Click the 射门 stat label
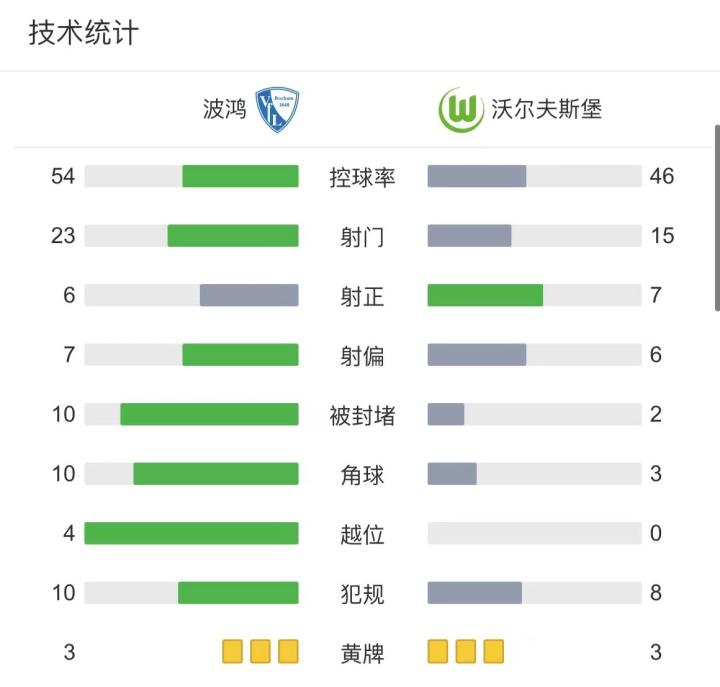Screen dimensions: 720x687 click(362, 237)
